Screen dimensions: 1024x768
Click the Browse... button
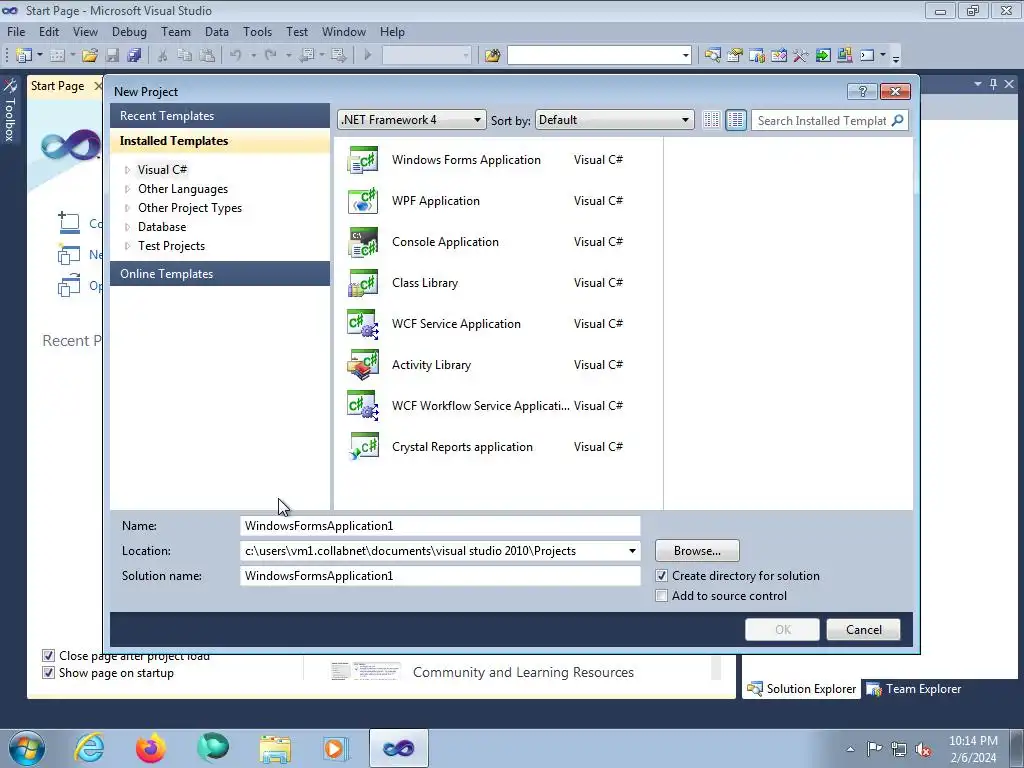(697, 551)
